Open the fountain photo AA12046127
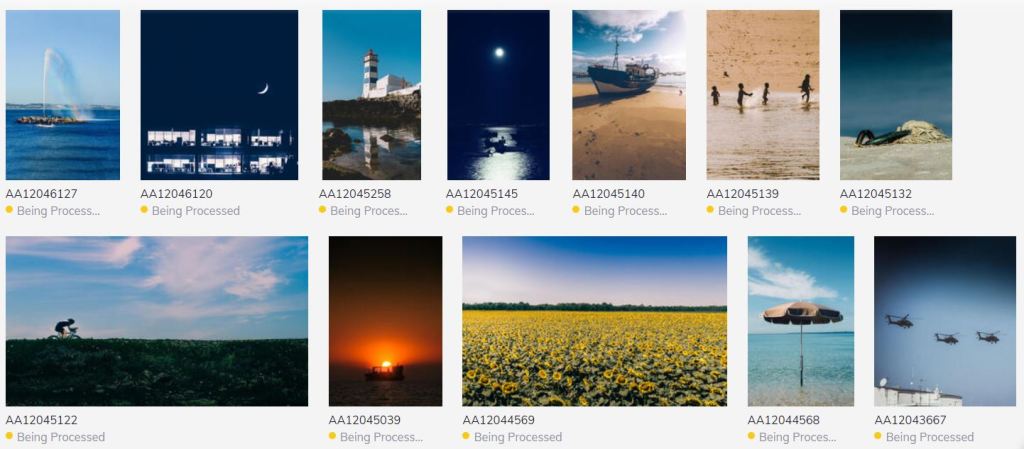The width and height of the screenshot is (1024, 449). [63, 95]
